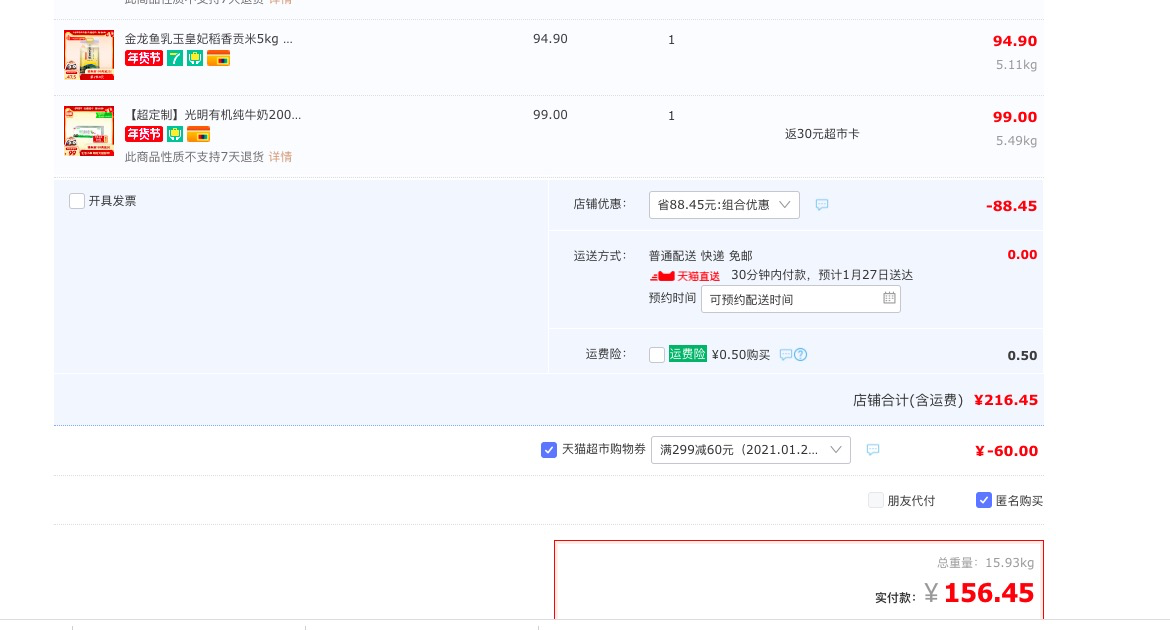This screenshot has height=630, width=1170.
Task: Click the 5.49kg weight text
Action: click(x=1016, y=141)
